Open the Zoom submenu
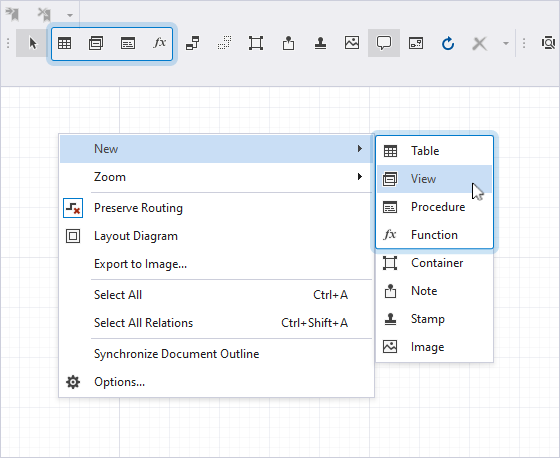 216,177
